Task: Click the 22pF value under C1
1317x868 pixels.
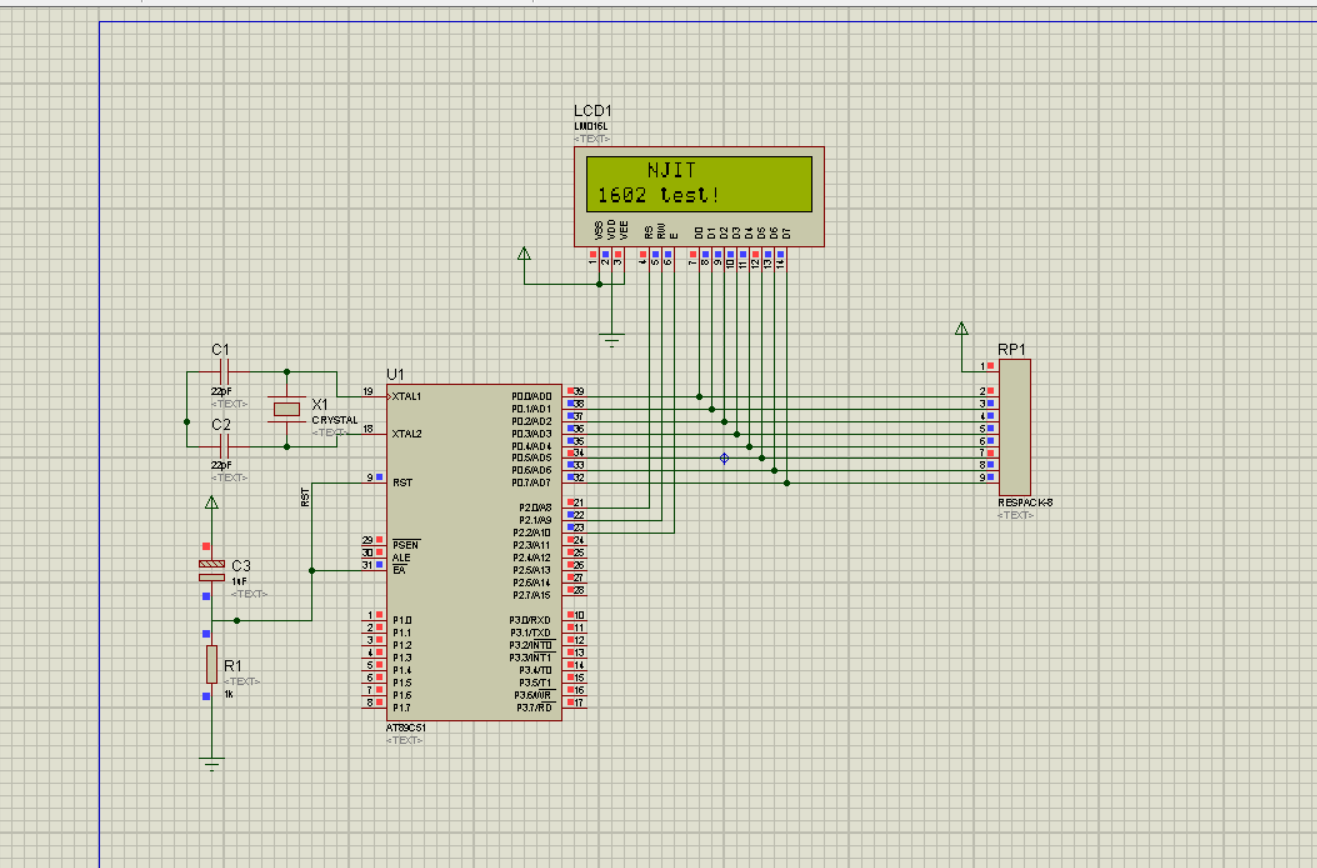Action: pos(221,391)
